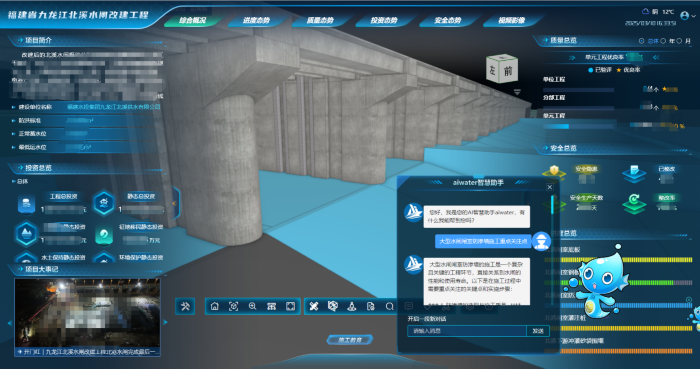This screenshot has height=369, width=700.
Task: Click the search circle icon in toolbar
Action: (x=390, y=306)
